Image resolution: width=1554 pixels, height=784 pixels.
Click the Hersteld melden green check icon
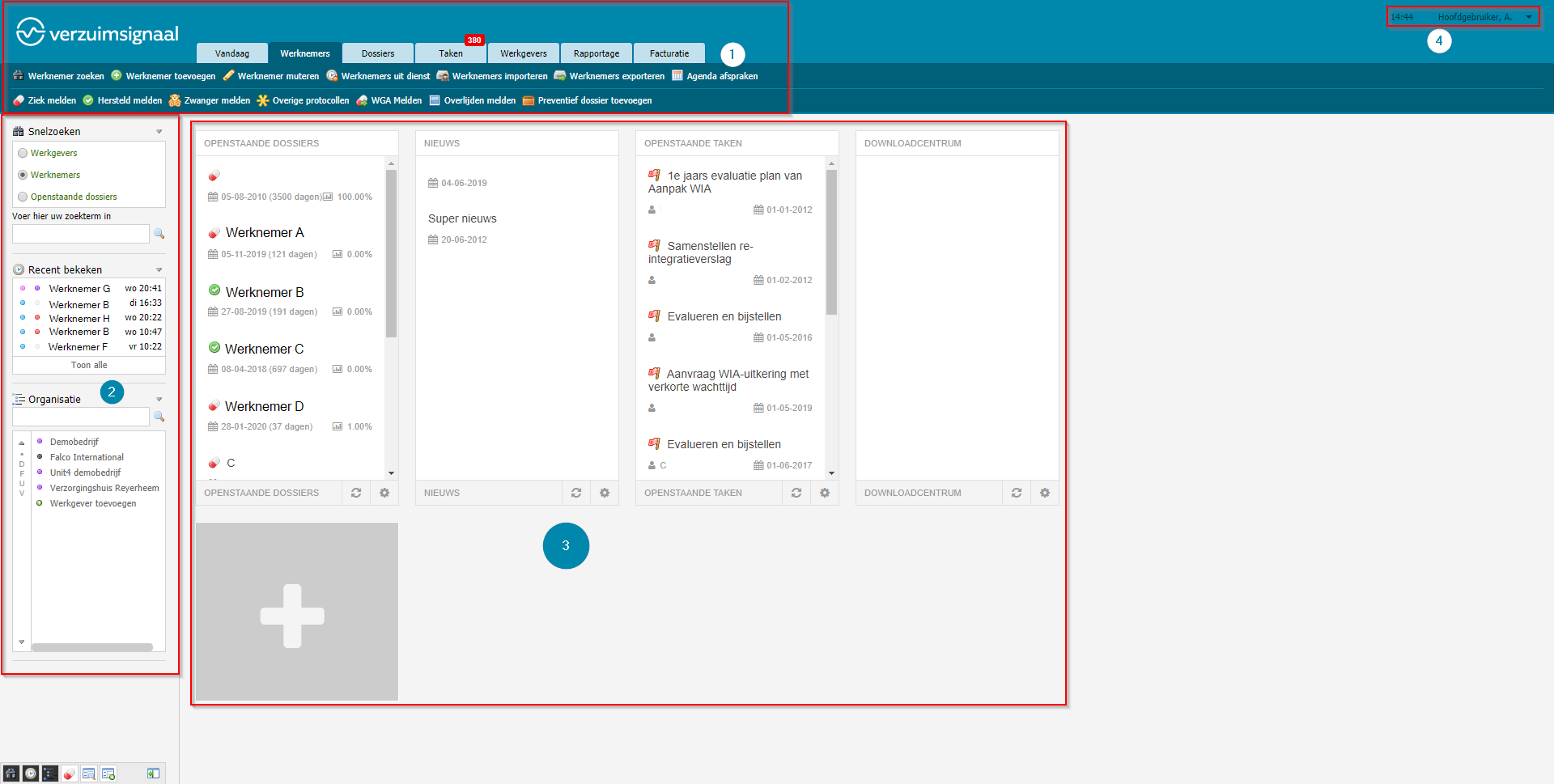tap(88, 100)
